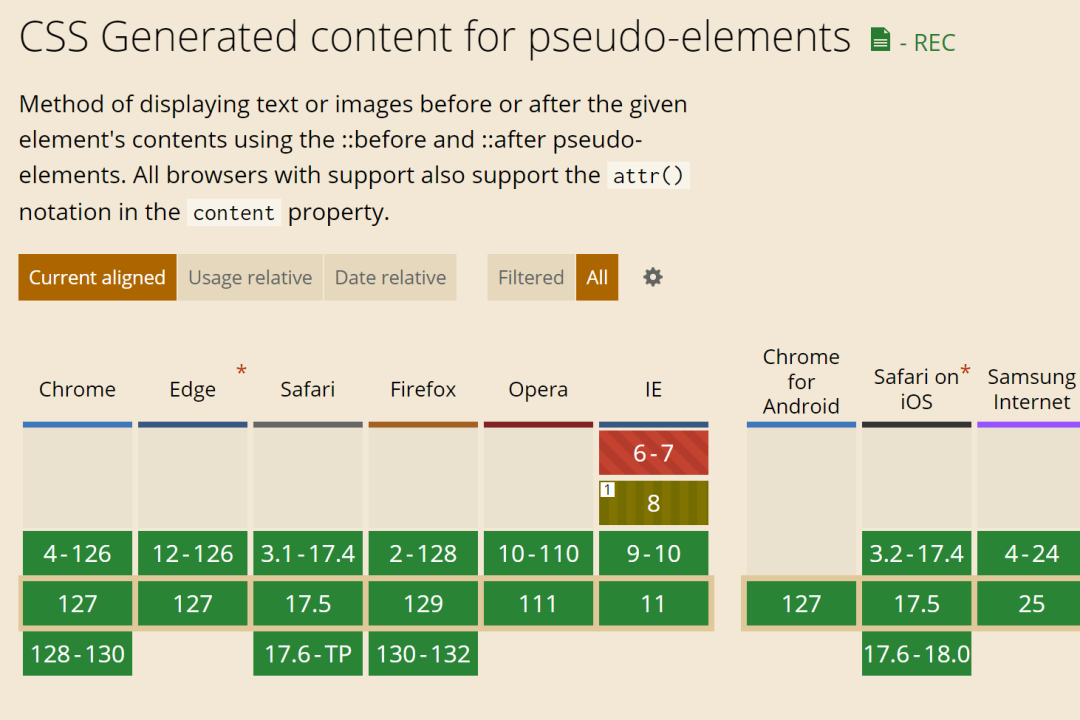Click the green spec document icon
Viewport: 1080px width, 720px height.
(880, 39)
